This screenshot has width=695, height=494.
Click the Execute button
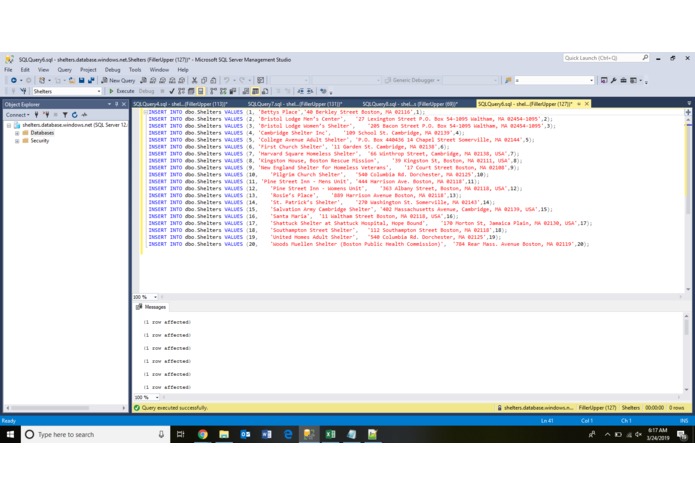click(x=121, y=91)
